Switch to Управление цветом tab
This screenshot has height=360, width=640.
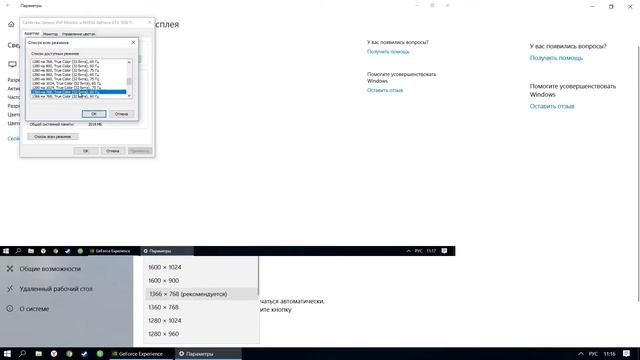pyautogui.click(x=78, y=34)
